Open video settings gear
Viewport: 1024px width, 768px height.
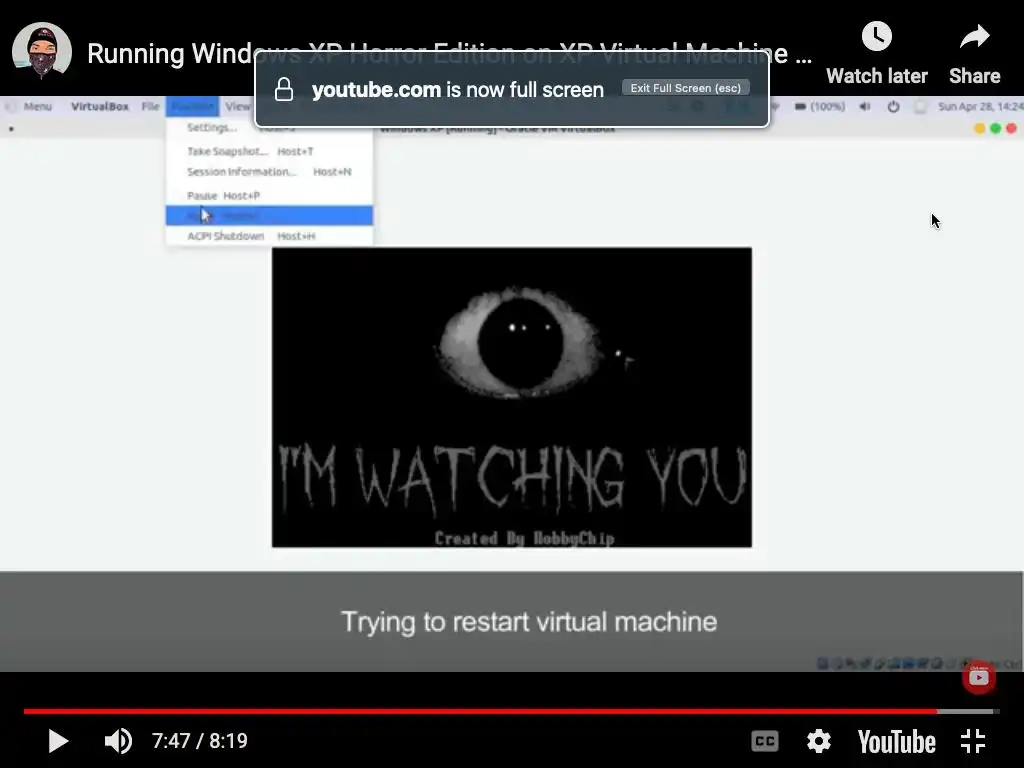pyautogui.click(x=818, y=741)
